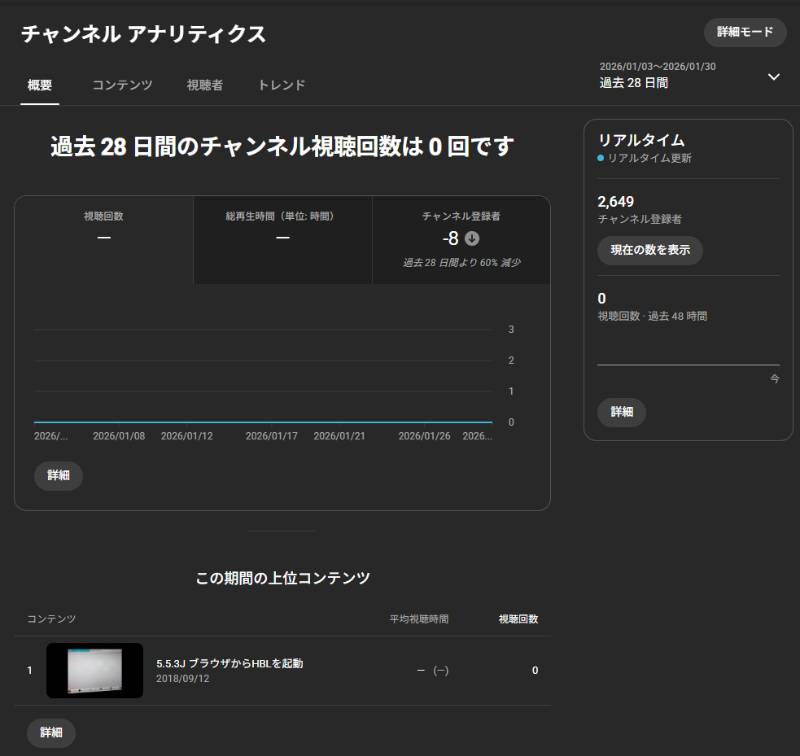Switch to the コンテンツ tab
The image size is (800, 756).
(x=122, y=85)
